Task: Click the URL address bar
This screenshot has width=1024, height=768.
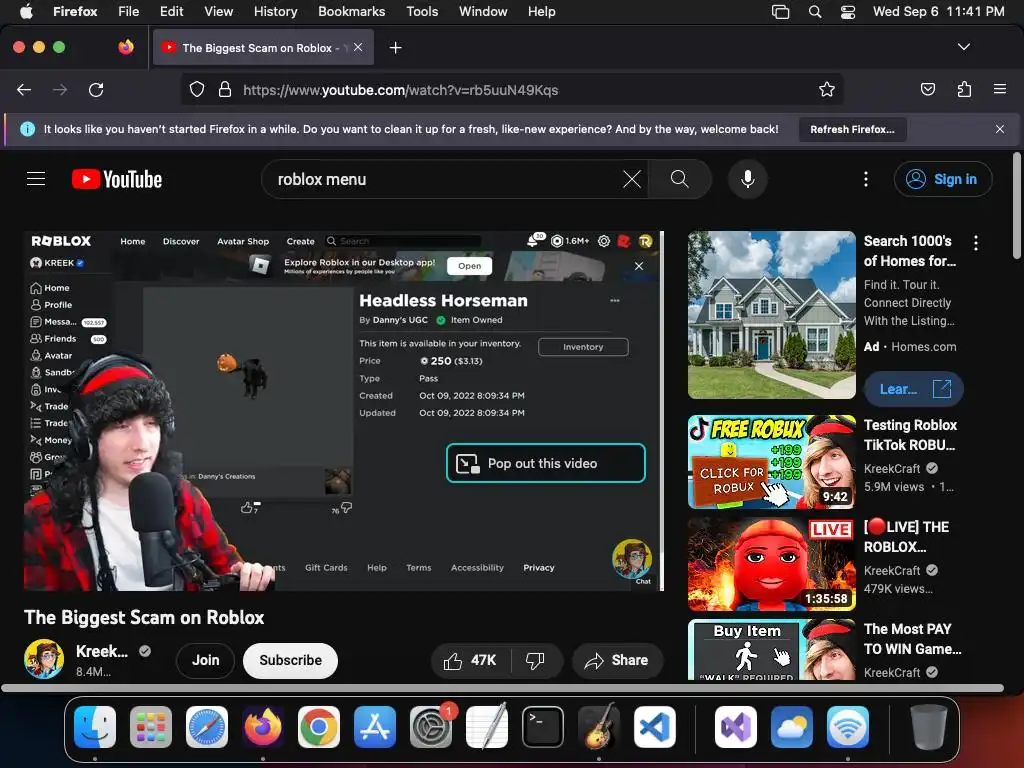Action: point(511,90)
